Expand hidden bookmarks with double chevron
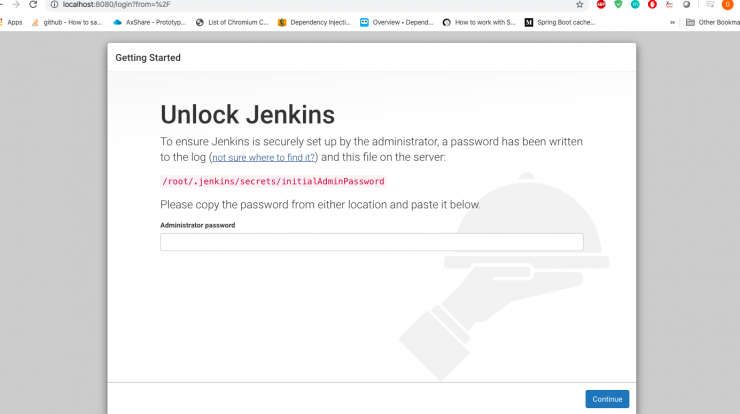 672,22
